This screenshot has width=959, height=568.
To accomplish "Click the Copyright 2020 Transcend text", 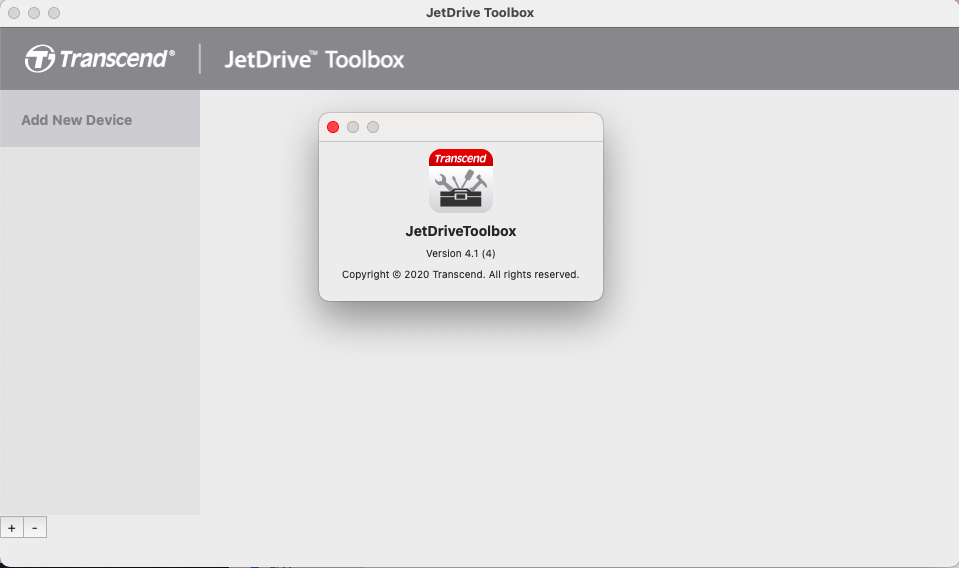I will (x=461, y=275).
